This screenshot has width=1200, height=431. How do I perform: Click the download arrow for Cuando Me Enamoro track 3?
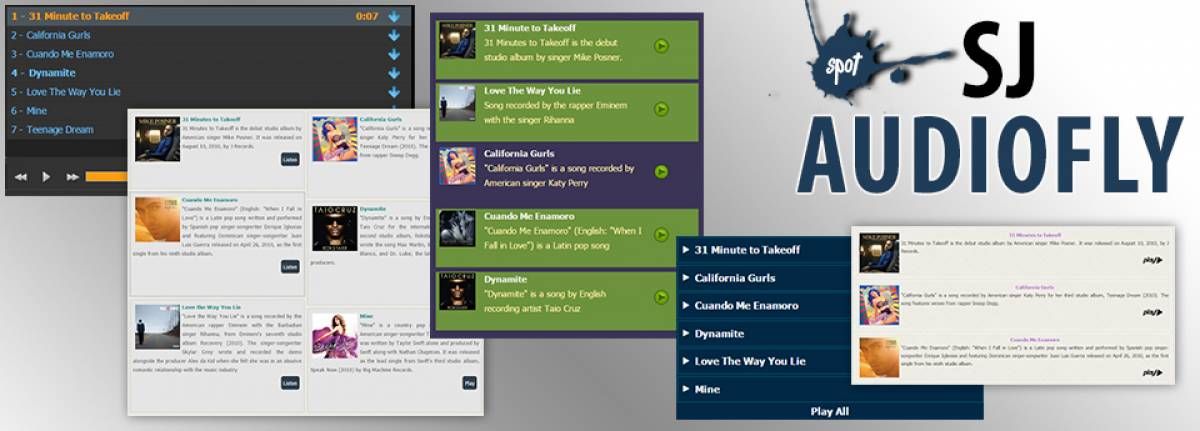pos(394,54)
